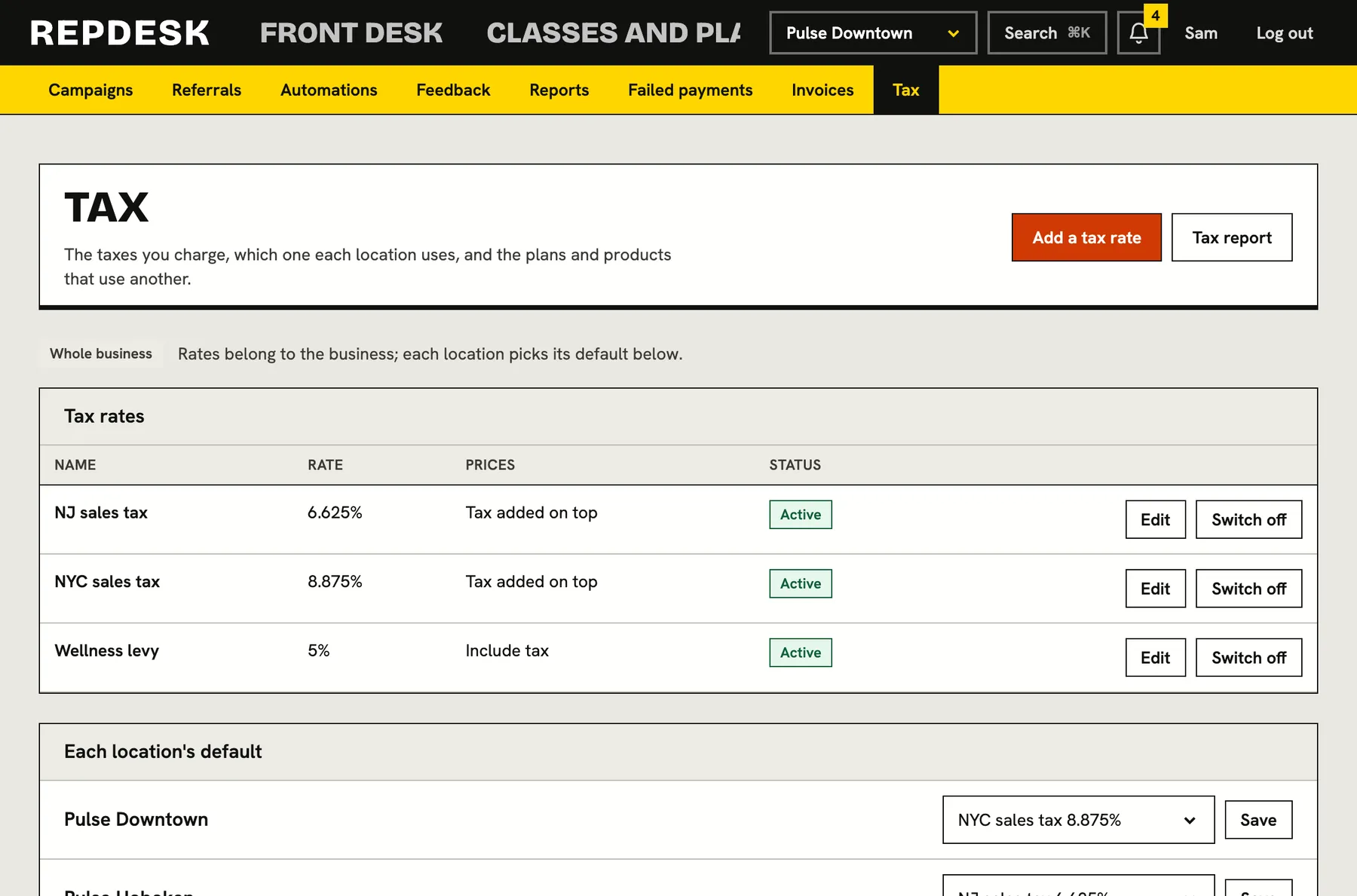The width and height of the screenshot is (1357, 896).
Task: Click the Wellness levy Active badge
Action: 801,653
